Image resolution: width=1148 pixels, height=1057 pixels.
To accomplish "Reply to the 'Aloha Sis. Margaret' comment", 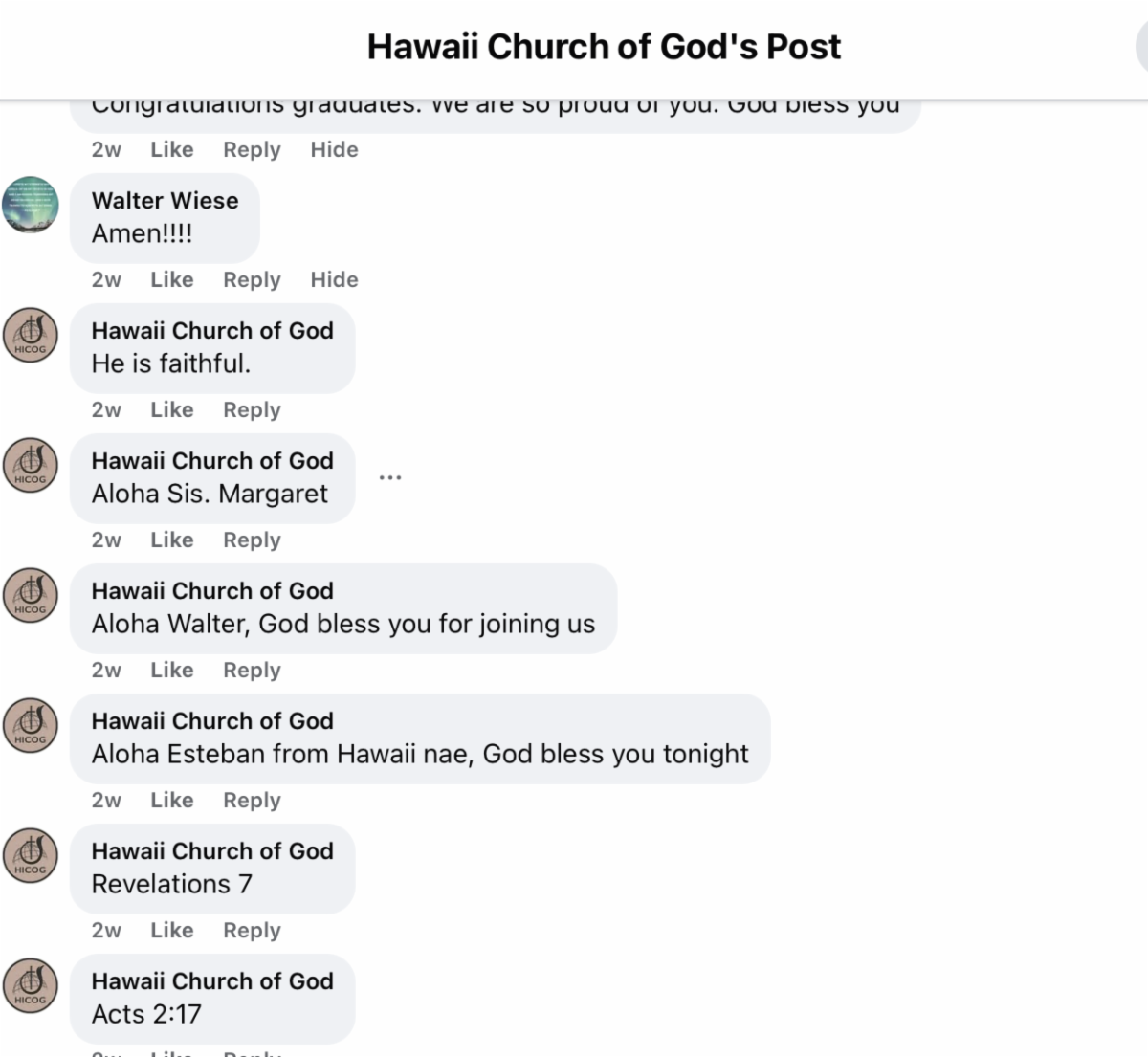I will pos(252,540).
